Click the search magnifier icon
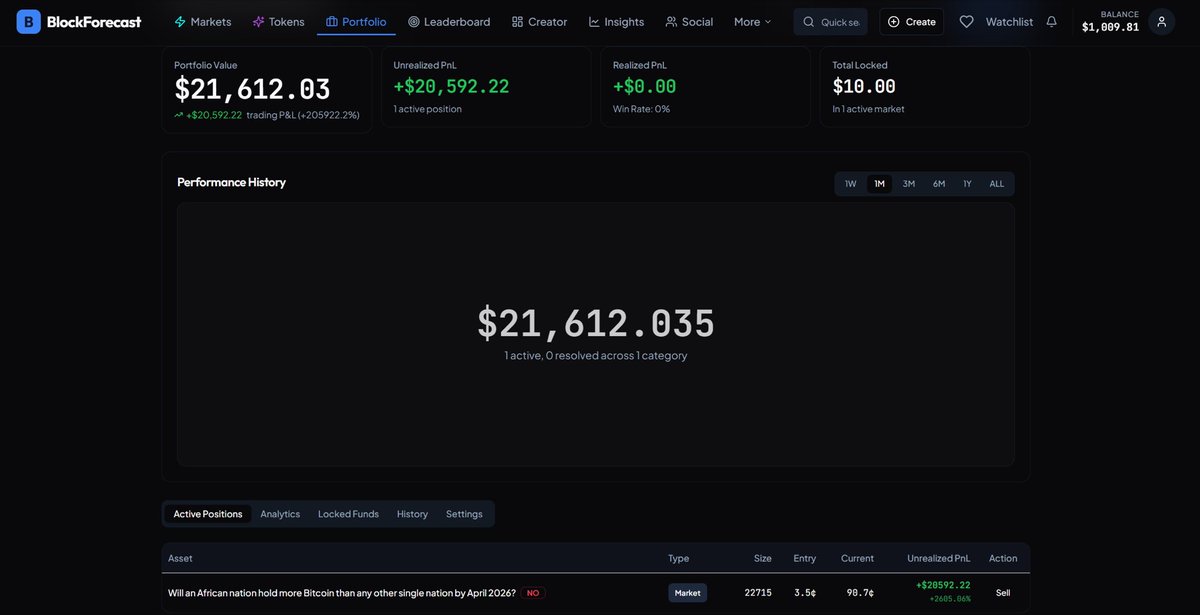 [809, 22]
